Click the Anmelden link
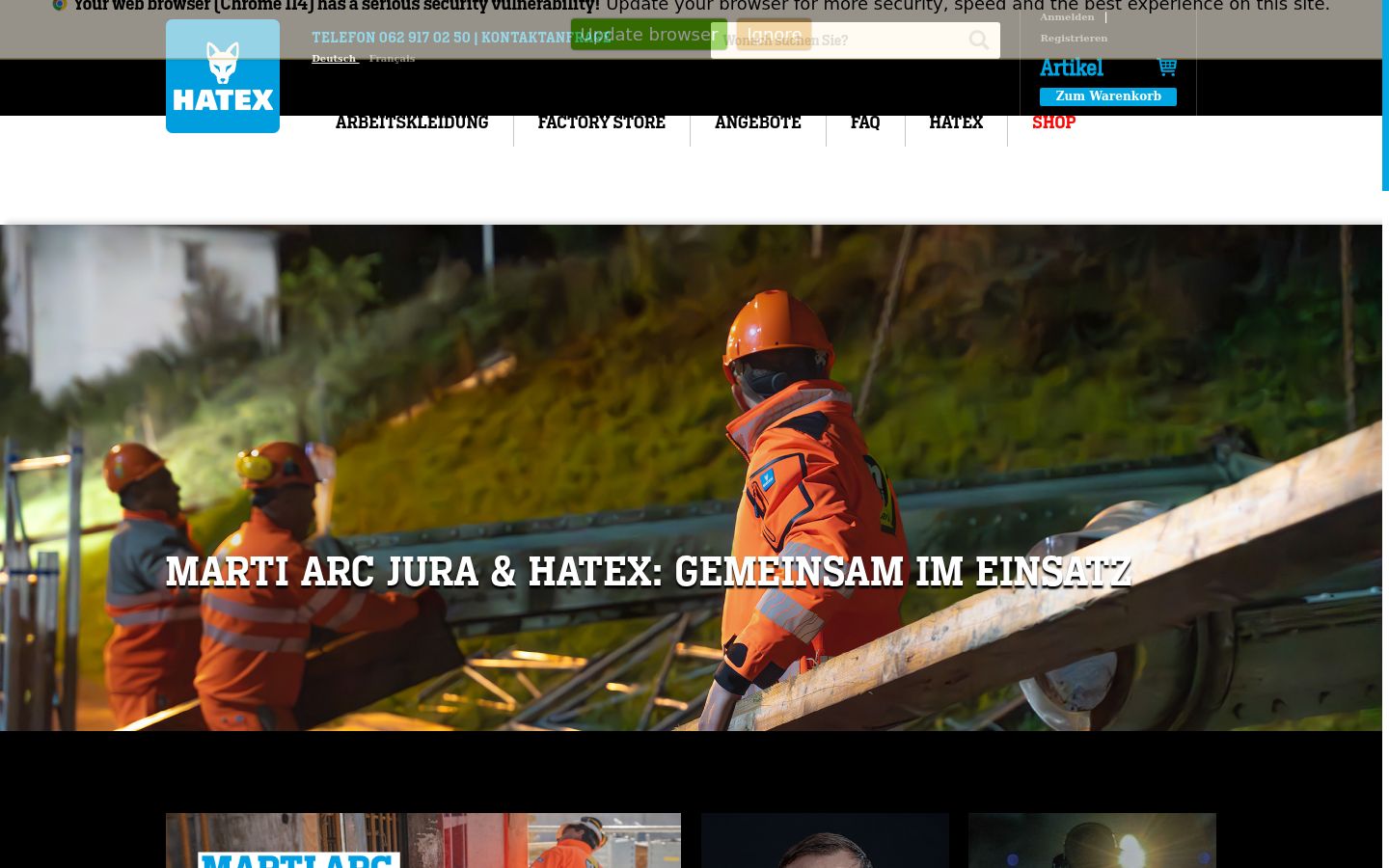Image resolution: width=1389 pixels, height=868 pixels. coord(1067,17)
